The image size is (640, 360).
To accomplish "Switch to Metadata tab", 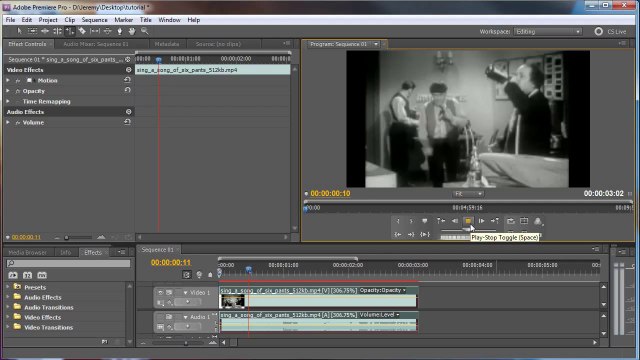I will (x=167, y=44).
